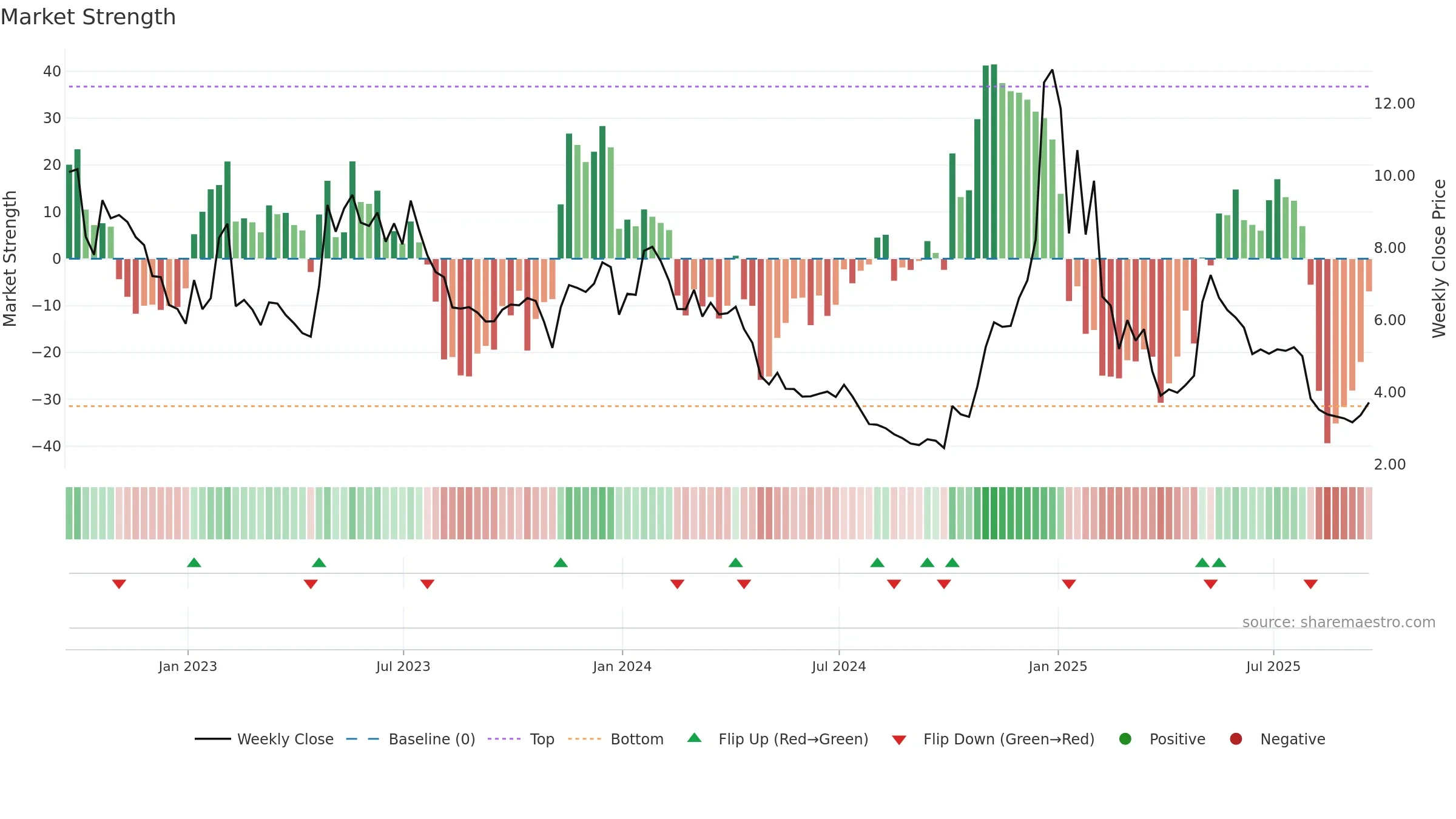
Task: Click the flip-up marker at Jan 2023
Action: [x=194, y=562]
